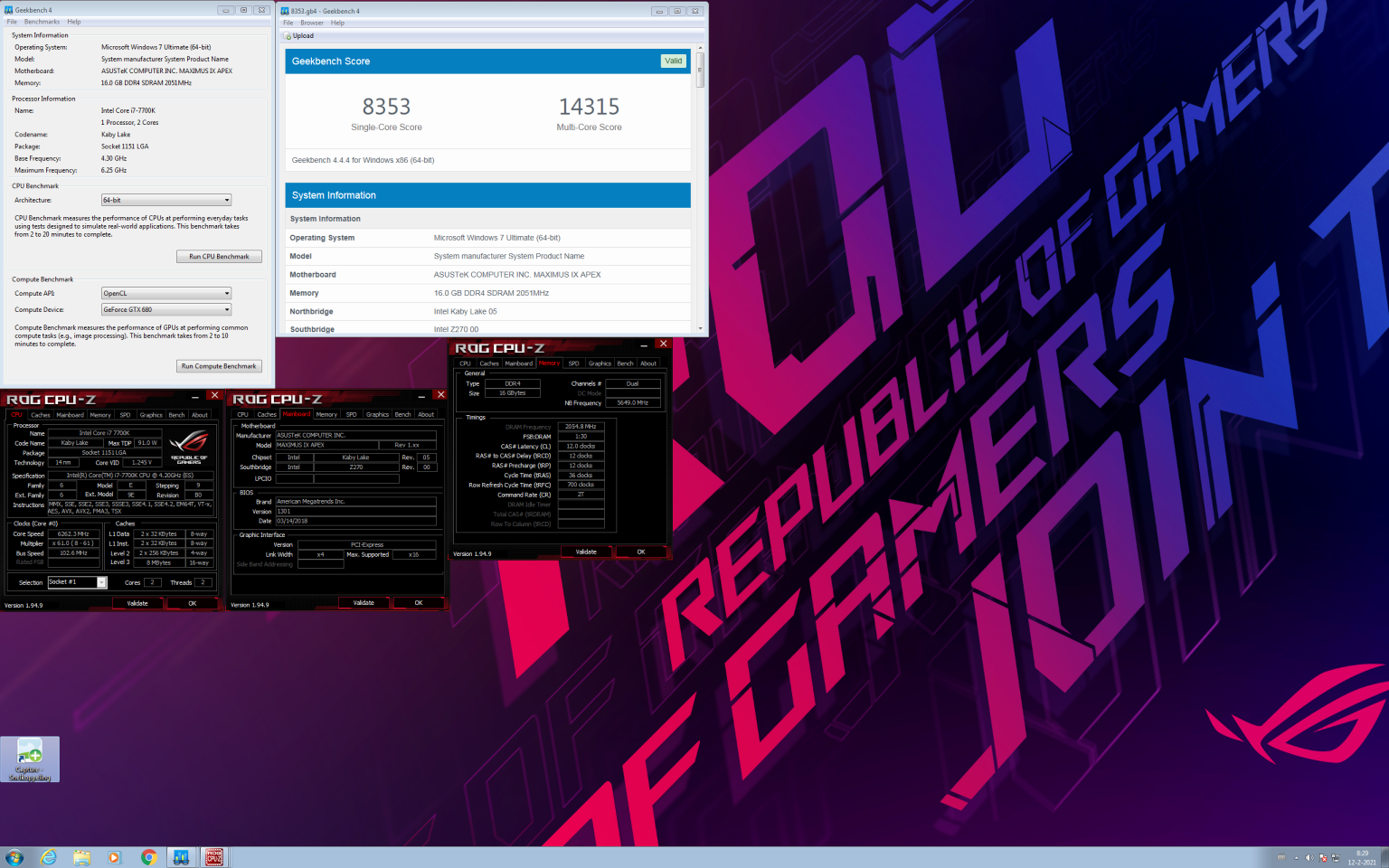Click OK in CPU-Z Mainboard window
This screenshot has width=1389, height=868.
418,602
